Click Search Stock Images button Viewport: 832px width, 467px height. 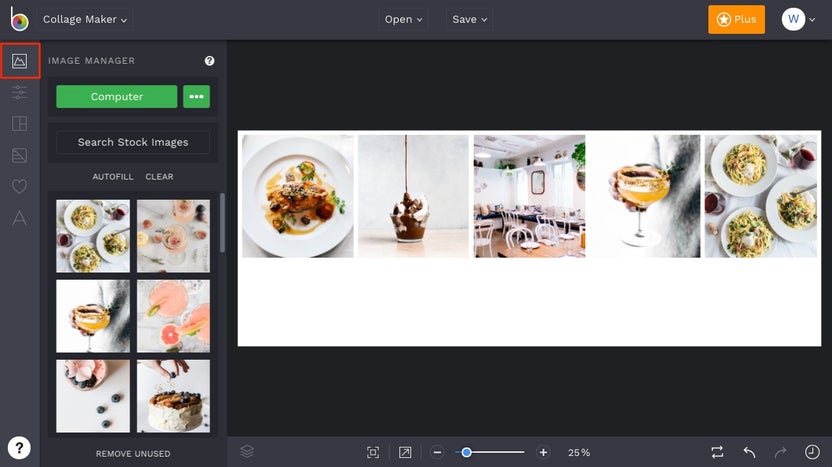pos(133,142)
